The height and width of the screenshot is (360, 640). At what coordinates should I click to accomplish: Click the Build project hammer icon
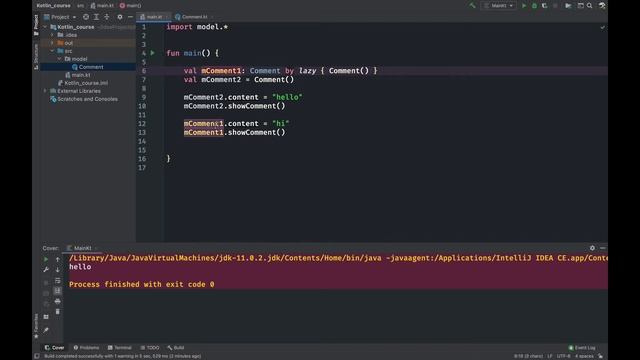(x=472, y=6)
